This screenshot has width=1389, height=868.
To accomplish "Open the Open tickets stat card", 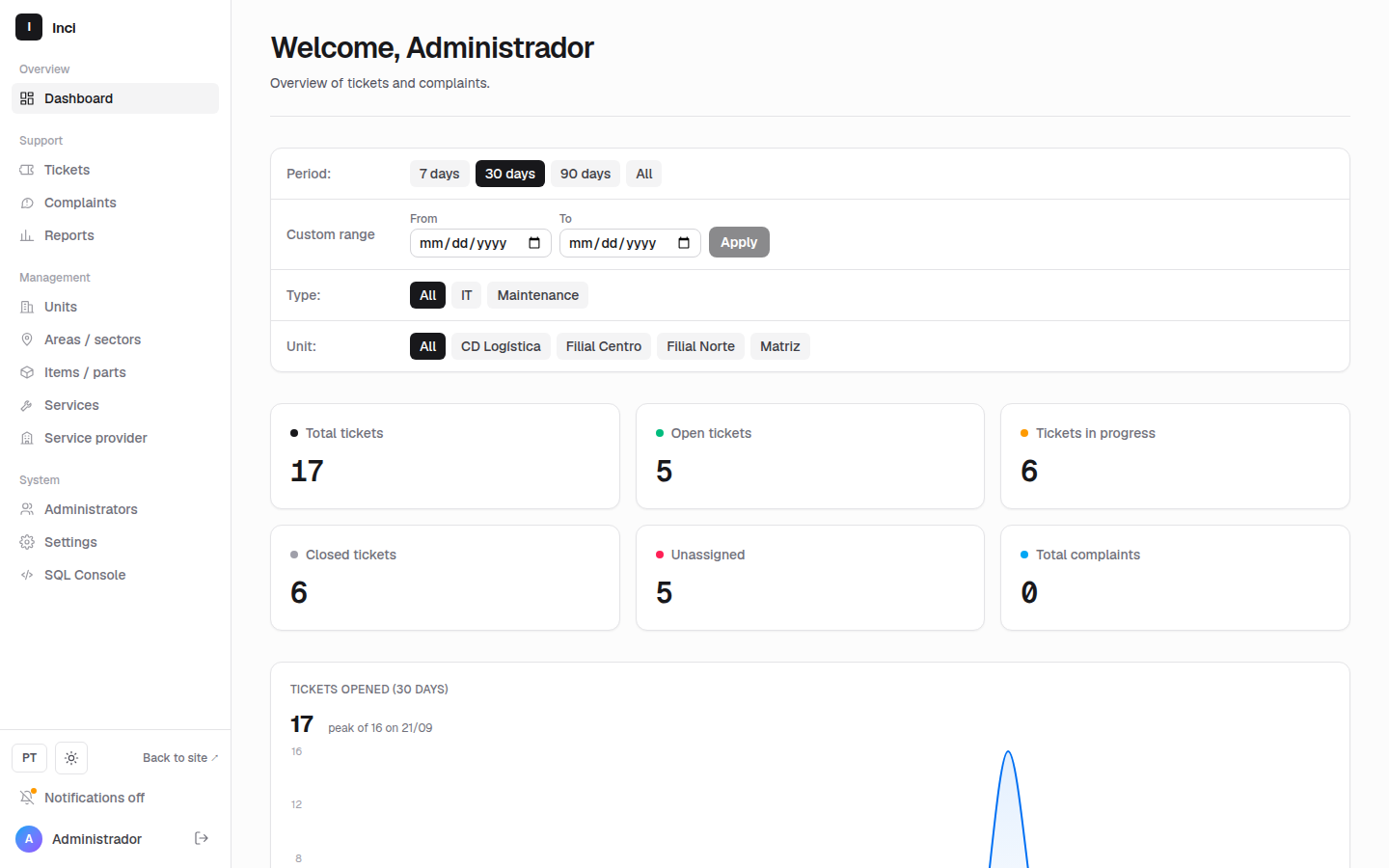I will 810,456.
